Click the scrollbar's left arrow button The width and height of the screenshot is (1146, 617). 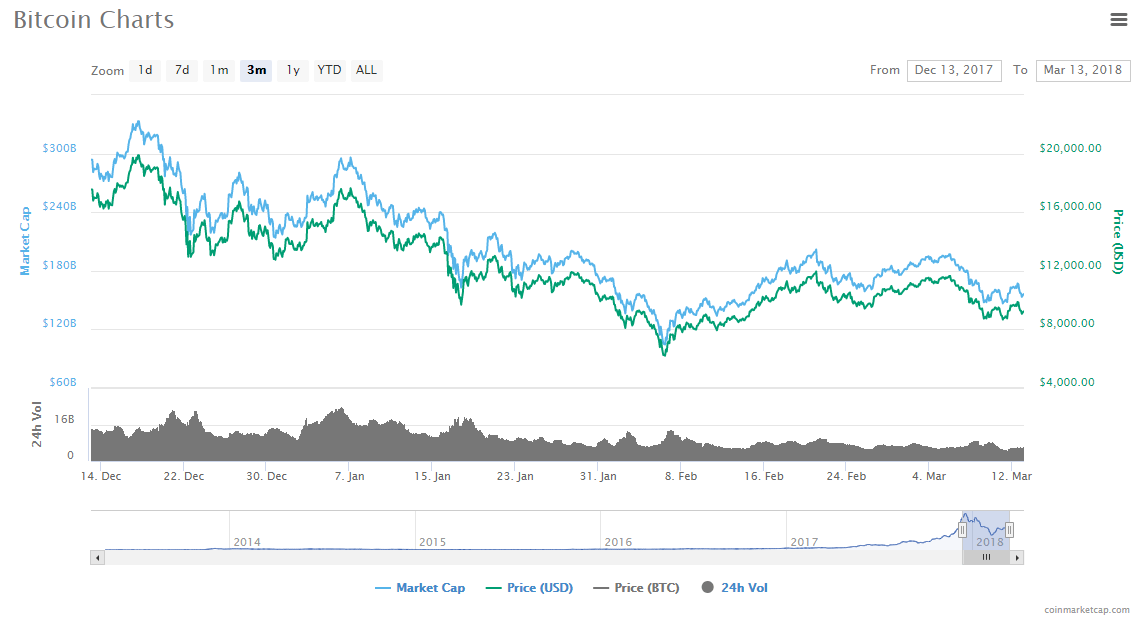click(97, 557)
